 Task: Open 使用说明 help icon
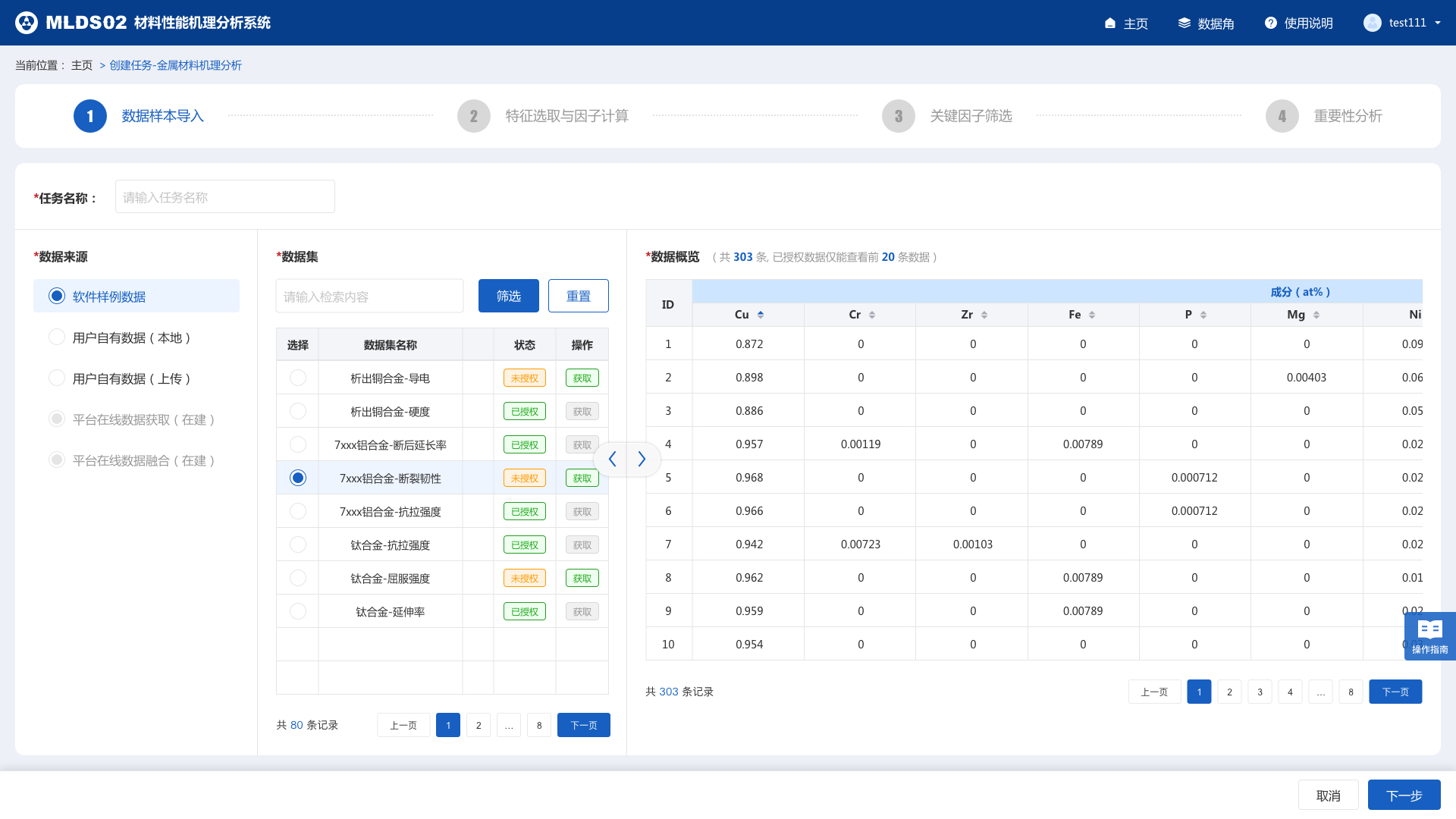click(x=1271, y=24)
